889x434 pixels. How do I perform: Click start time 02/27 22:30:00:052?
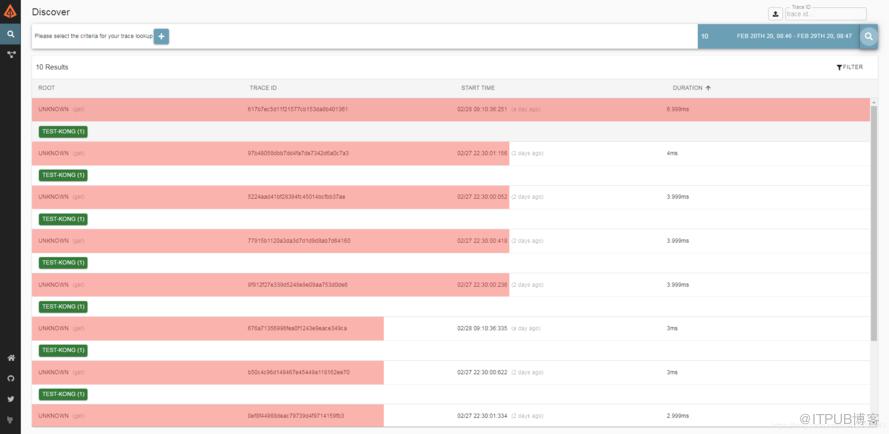482,197
